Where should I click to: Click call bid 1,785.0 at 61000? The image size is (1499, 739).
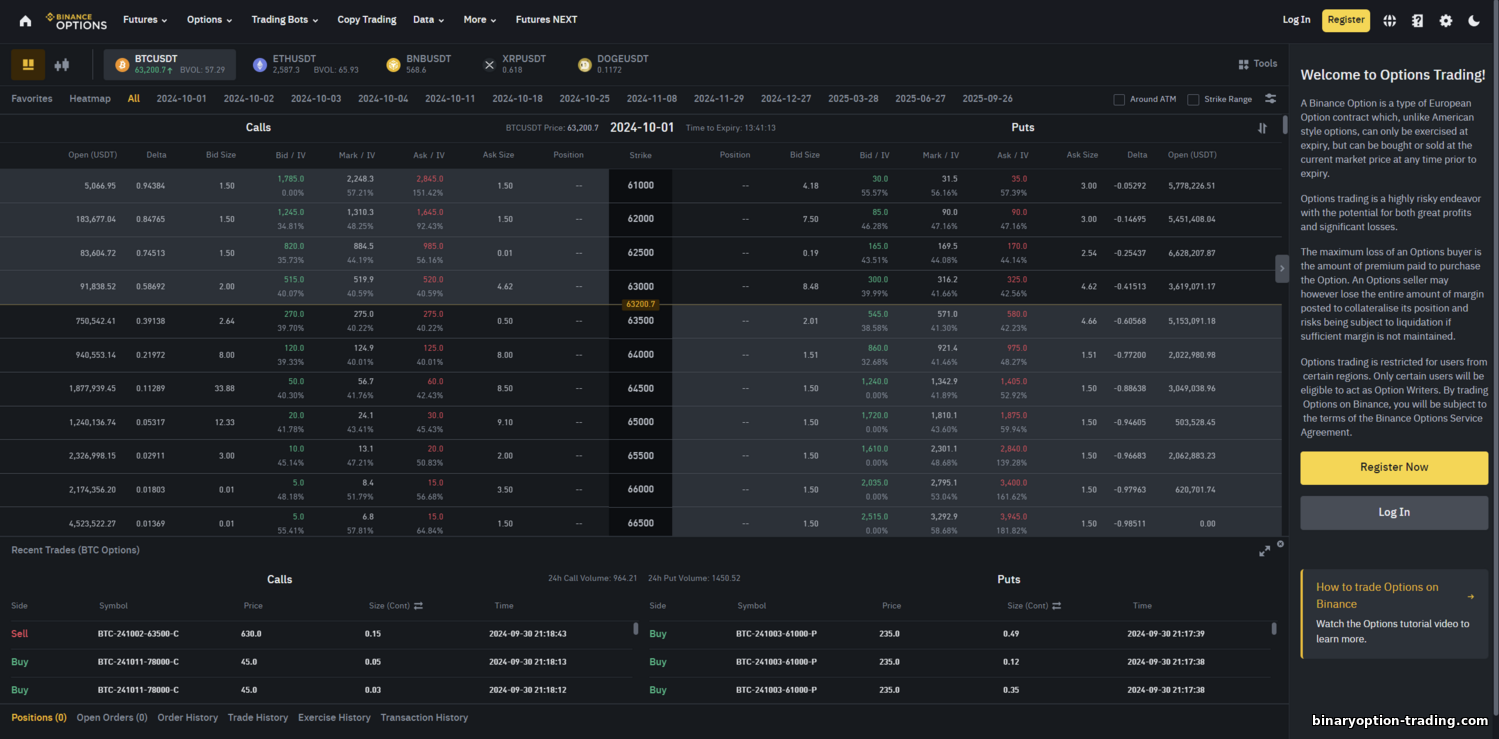pyautogui.click(x=291, y=179)
